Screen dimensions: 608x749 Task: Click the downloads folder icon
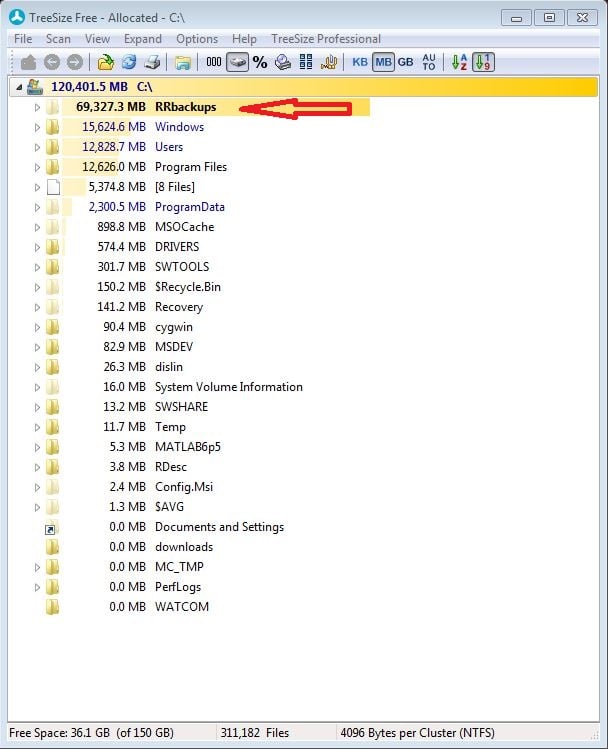tap(53, 546)
